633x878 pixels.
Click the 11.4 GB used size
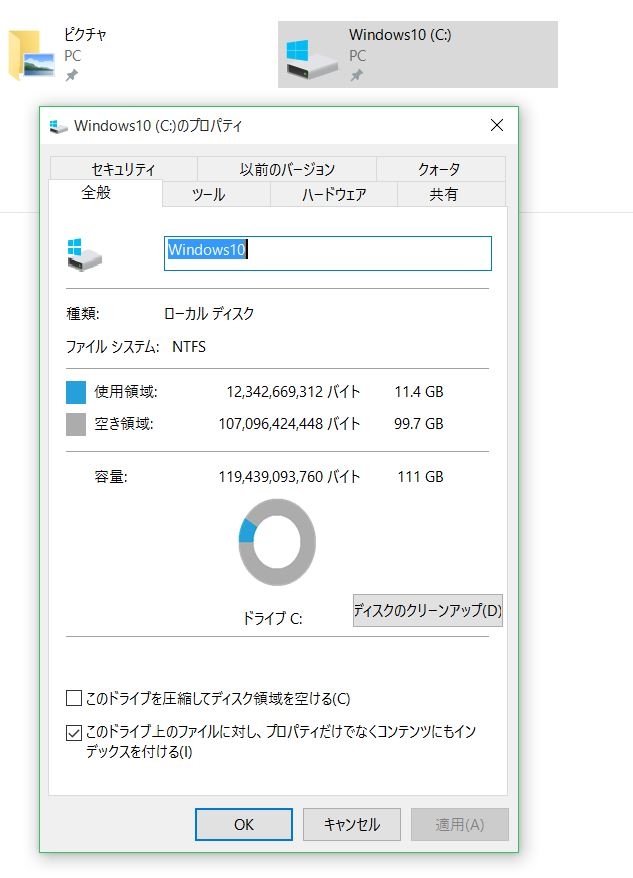tap(419, 392)
